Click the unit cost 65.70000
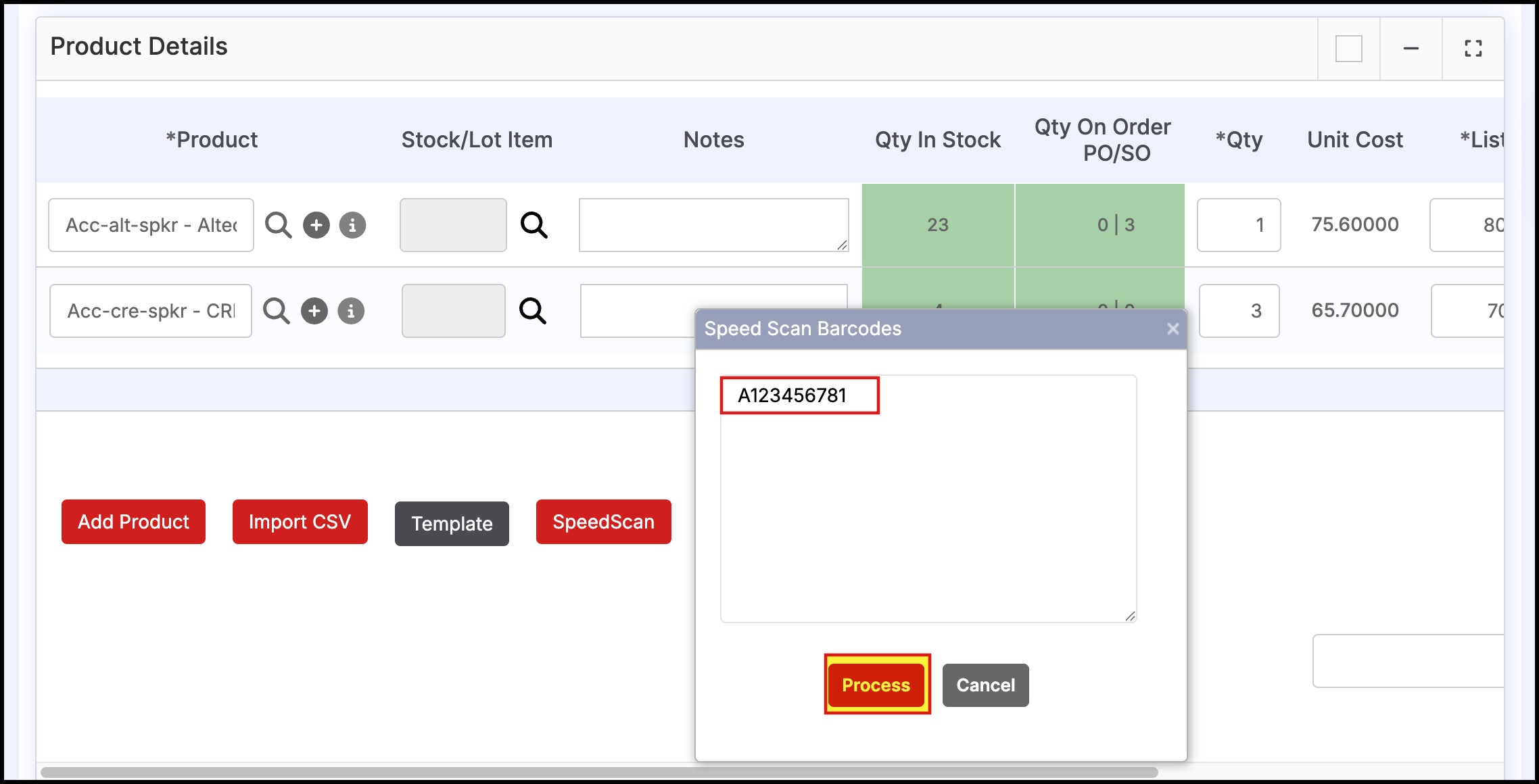 (1355, 310)
